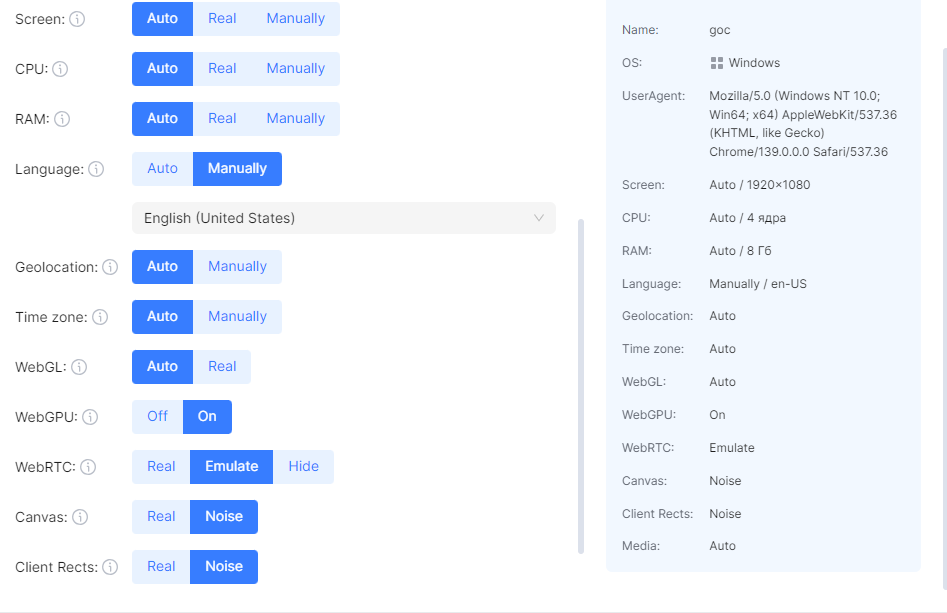Turn WebGPU off
This screenshot has width=947, height=613.
tap(158, 417)
